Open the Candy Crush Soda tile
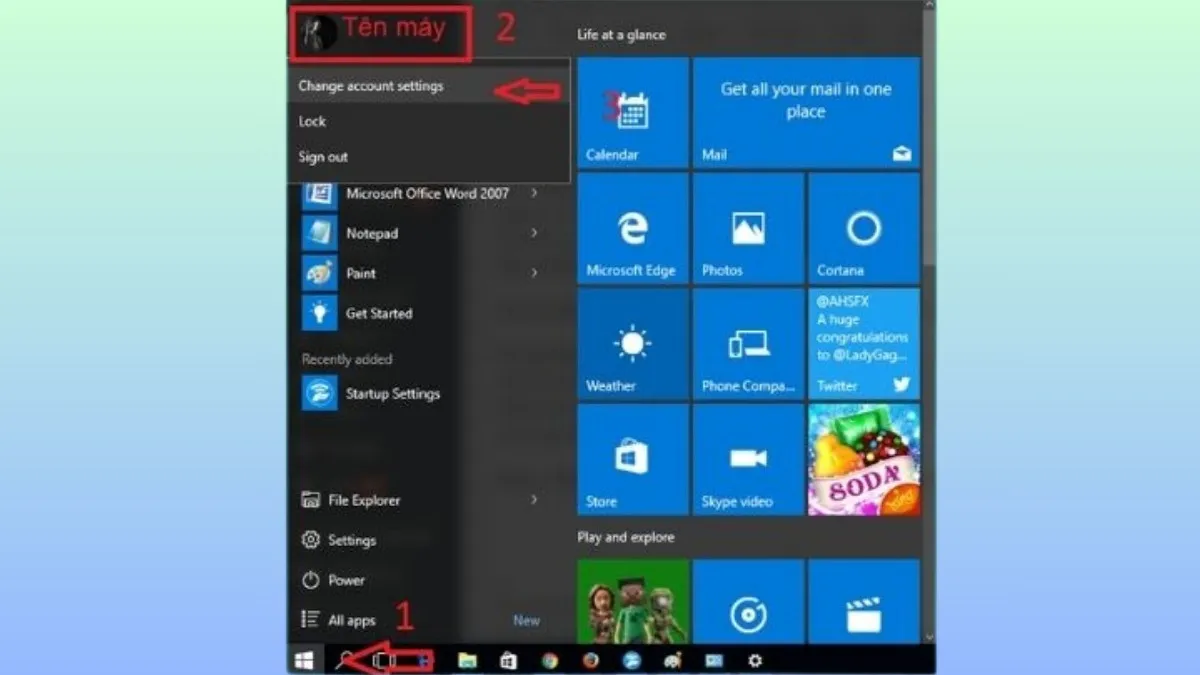1200x675 pixels. click(863, 459)
